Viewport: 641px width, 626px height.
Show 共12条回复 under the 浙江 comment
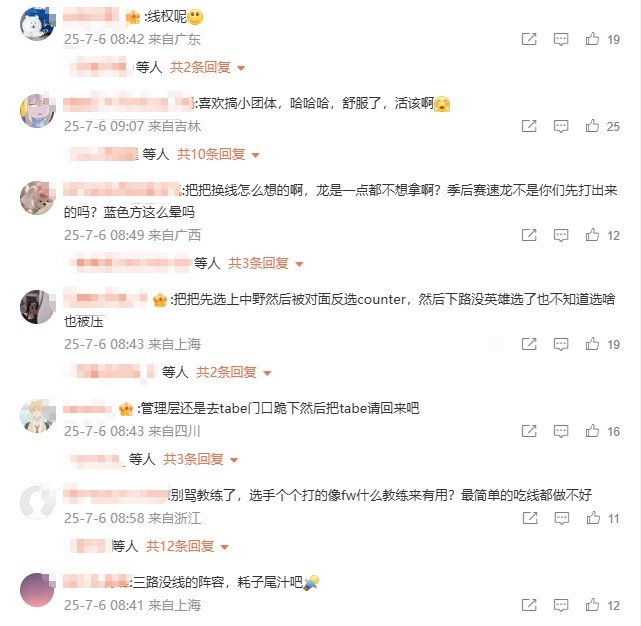(187, 546)
